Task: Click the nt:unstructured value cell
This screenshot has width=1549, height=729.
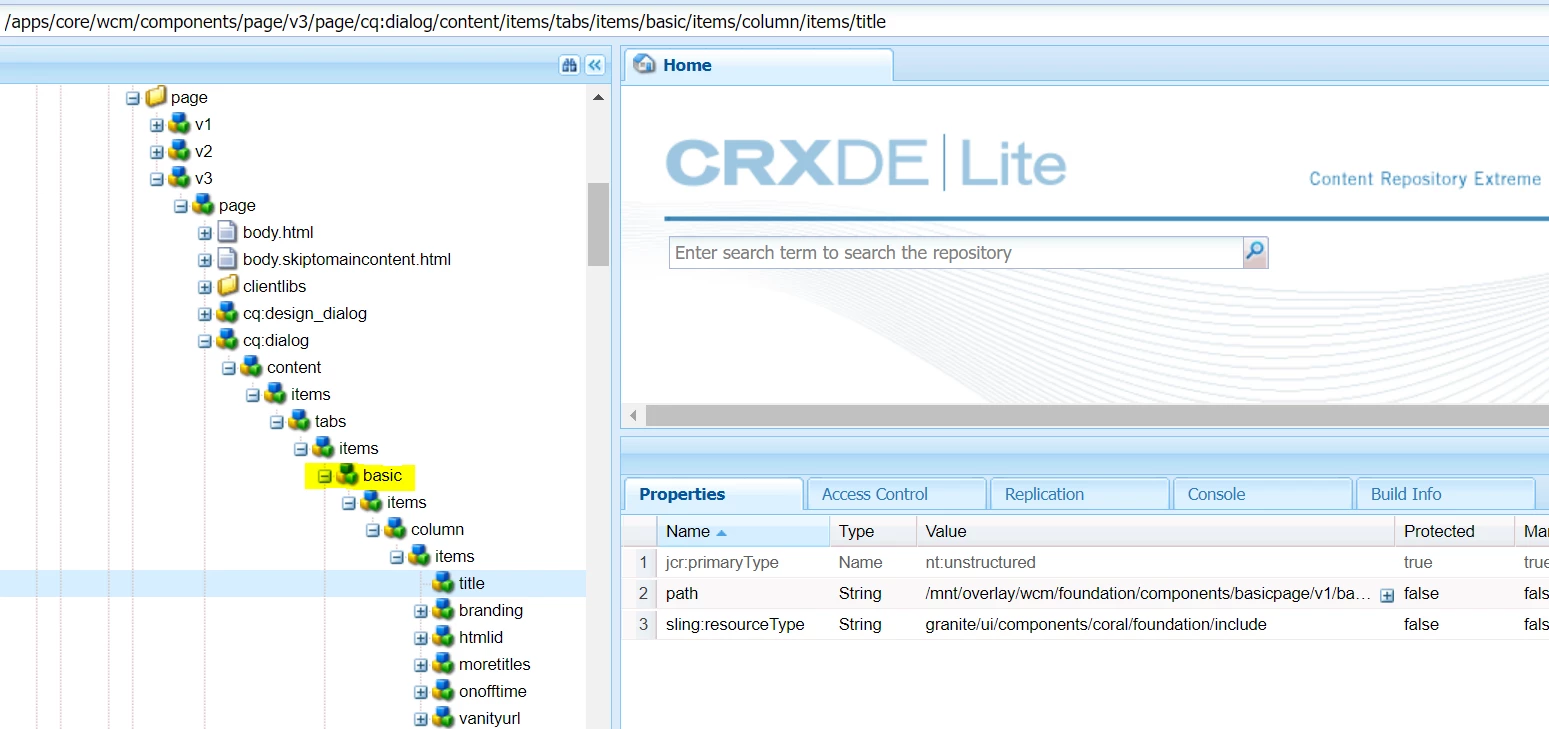Action: coord(1155,562)
